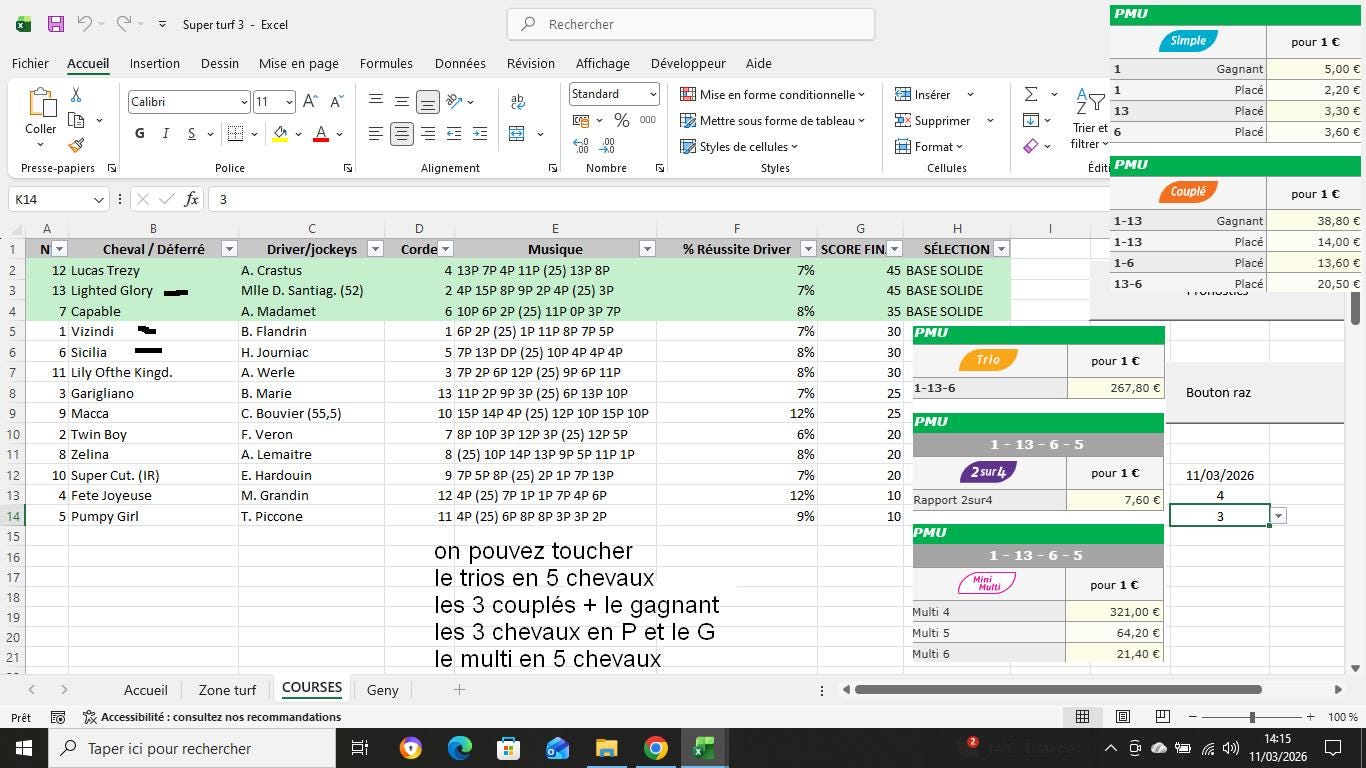Image resolution: width=1366 pixels, height=768 pixels.
Task: Expand the Name Box dropdown
Action: (x=98, y=199)
